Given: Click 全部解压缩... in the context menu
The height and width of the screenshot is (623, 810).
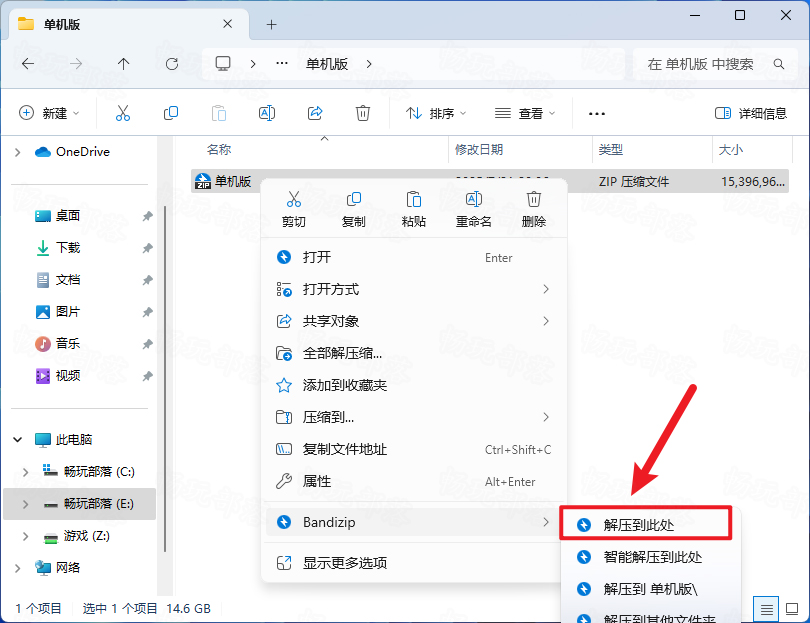Looking at the screenshot, I should click(413, 353).
